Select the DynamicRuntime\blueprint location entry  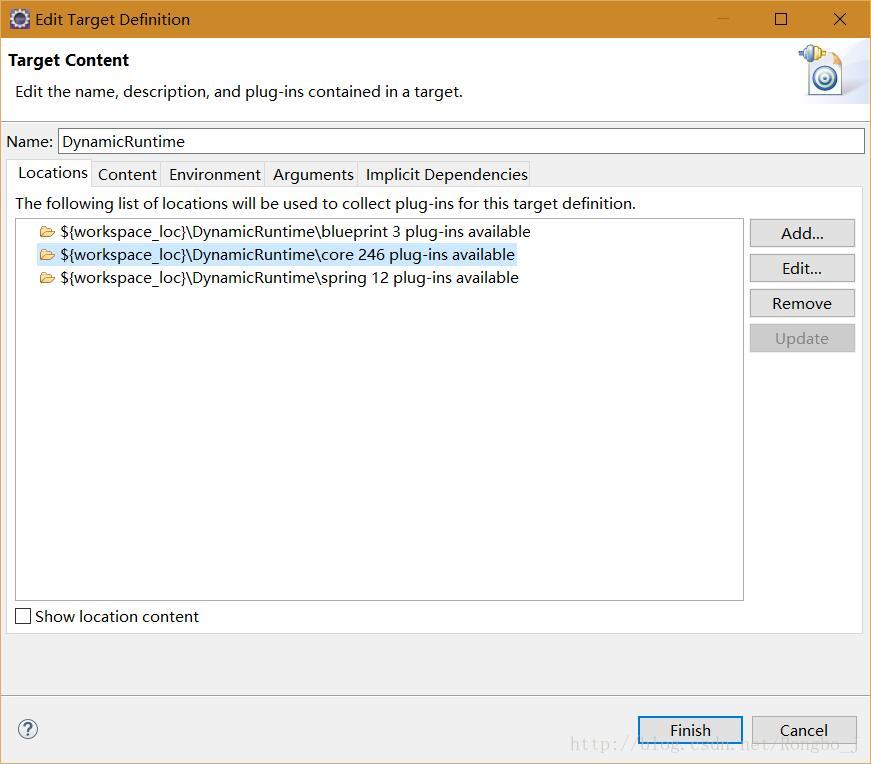pyautogui.click(x=295, y=232)
